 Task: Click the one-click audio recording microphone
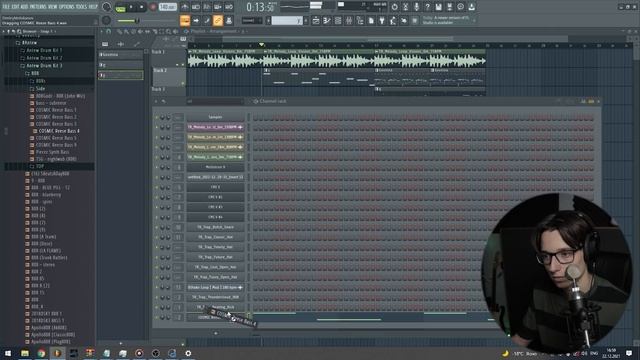click(416, 7)
